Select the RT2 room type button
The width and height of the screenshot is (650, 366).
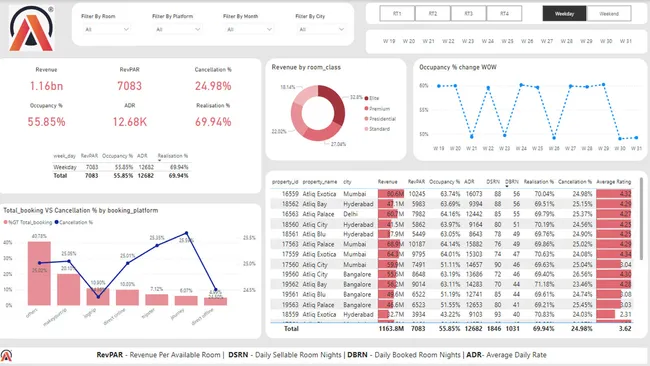point(433,13)
